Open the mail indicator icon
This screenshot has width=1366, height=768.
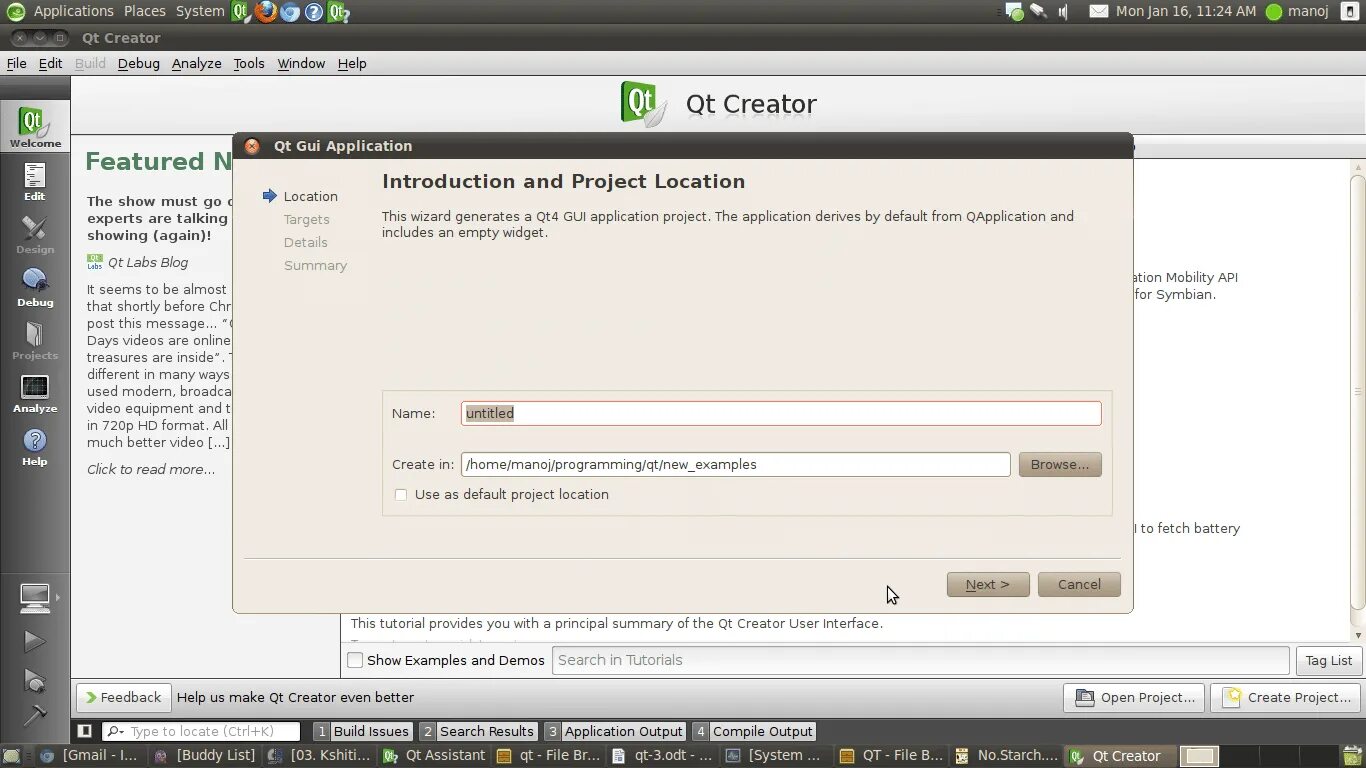tap(1098, 11)
